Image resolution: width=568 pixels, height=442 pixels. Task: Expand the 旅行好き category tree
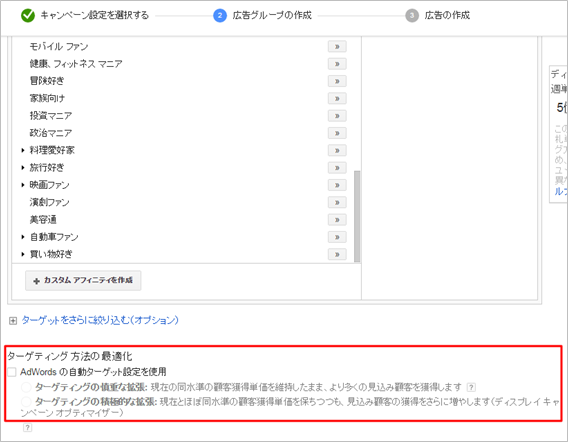click(x=23, y=168)
